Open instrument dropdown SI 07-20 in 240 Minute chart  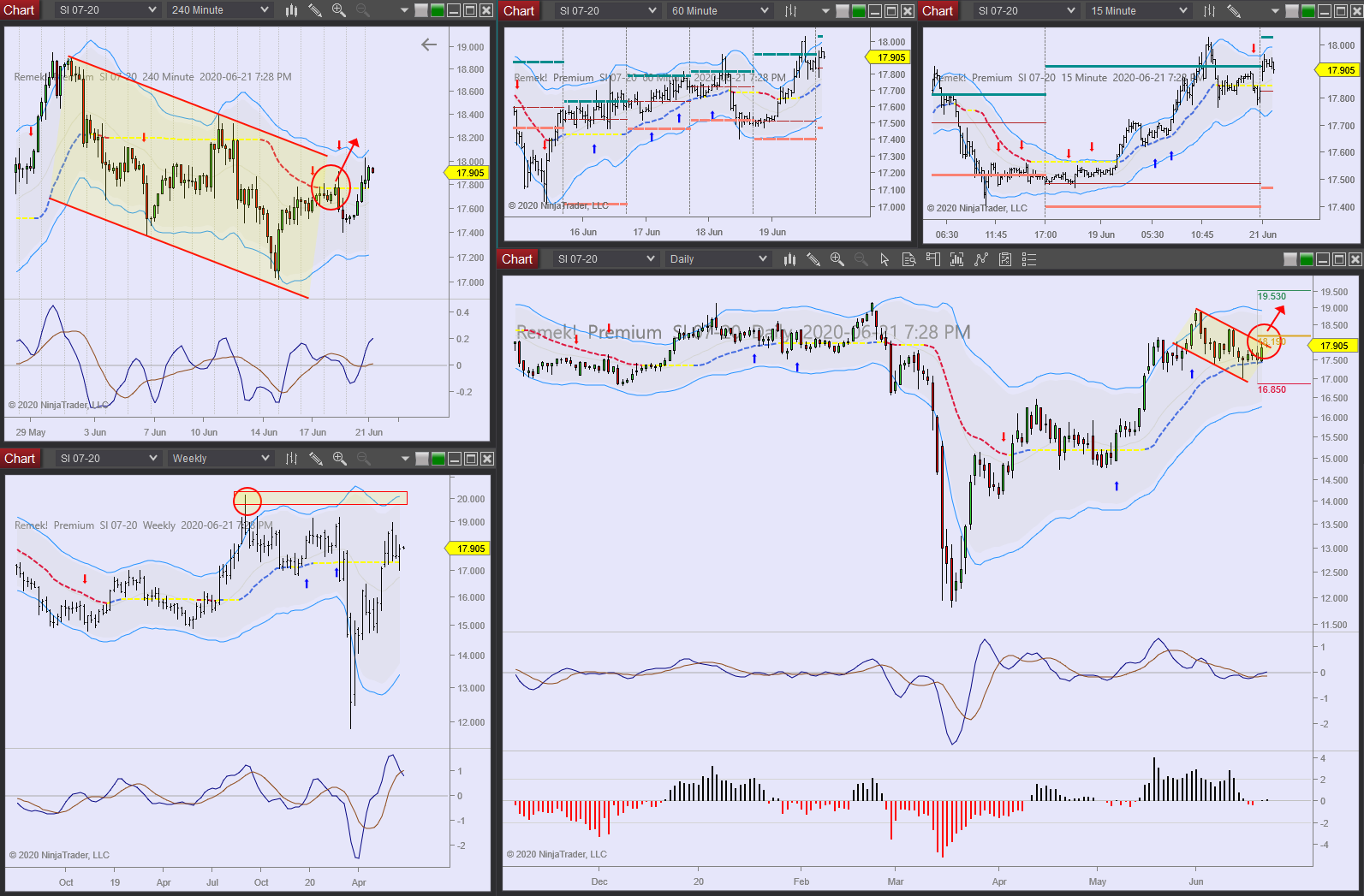108,10
